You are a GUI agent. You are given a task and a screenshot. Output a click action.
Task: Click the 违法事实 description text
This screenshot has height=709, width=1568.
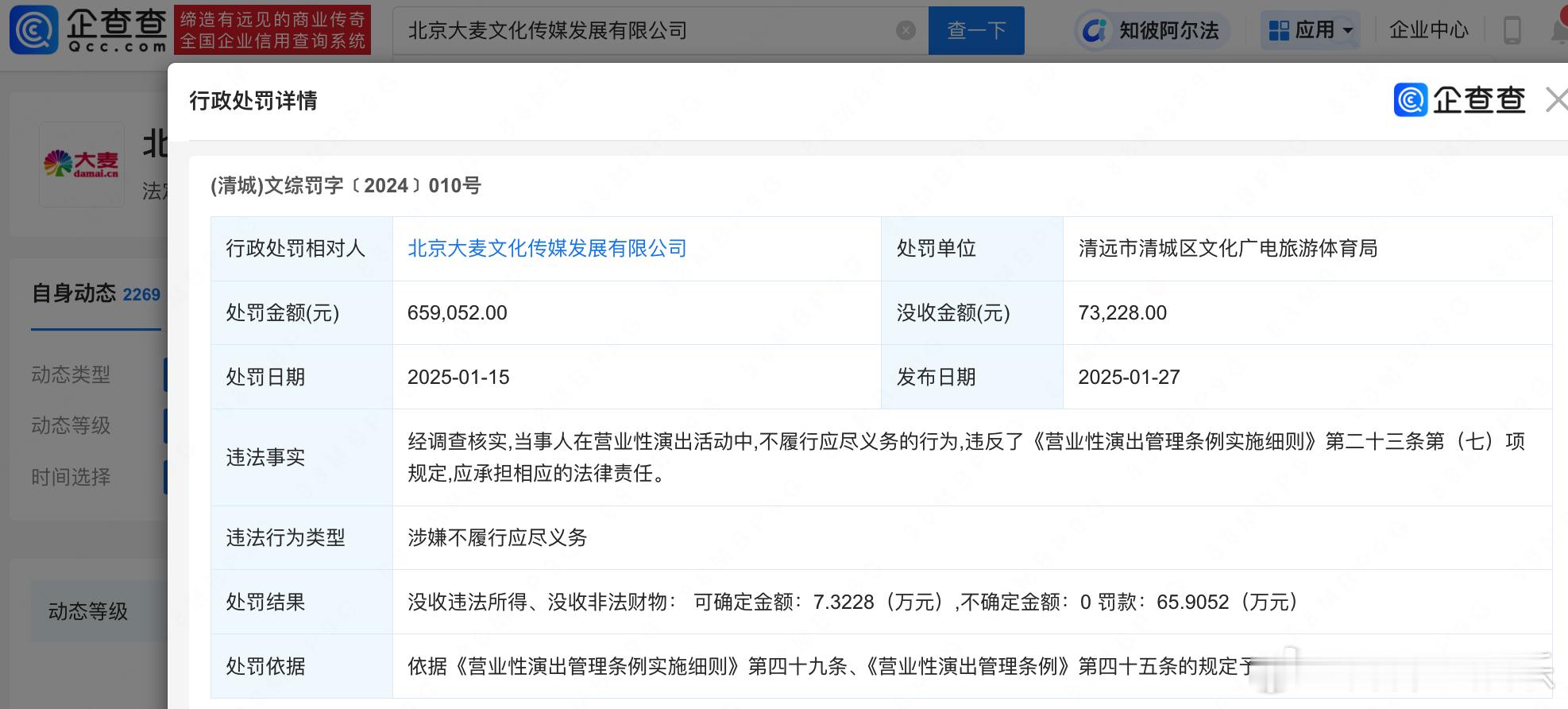(x=966, y=457)
